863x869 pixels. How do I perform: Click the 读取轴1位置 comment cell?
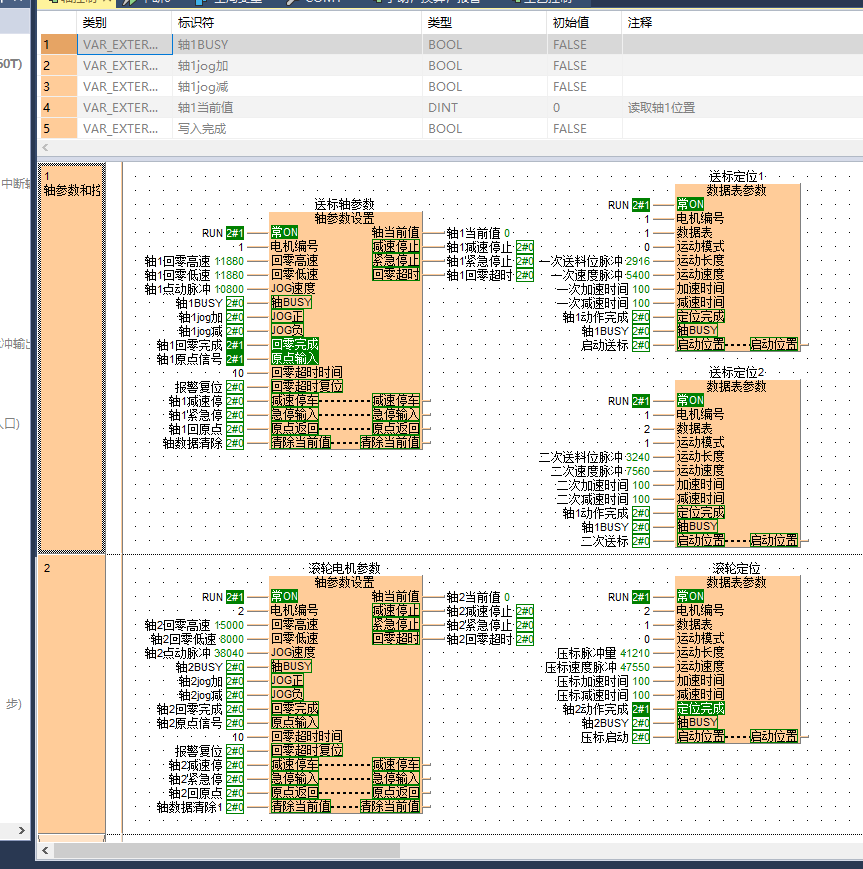coord(661,108)
